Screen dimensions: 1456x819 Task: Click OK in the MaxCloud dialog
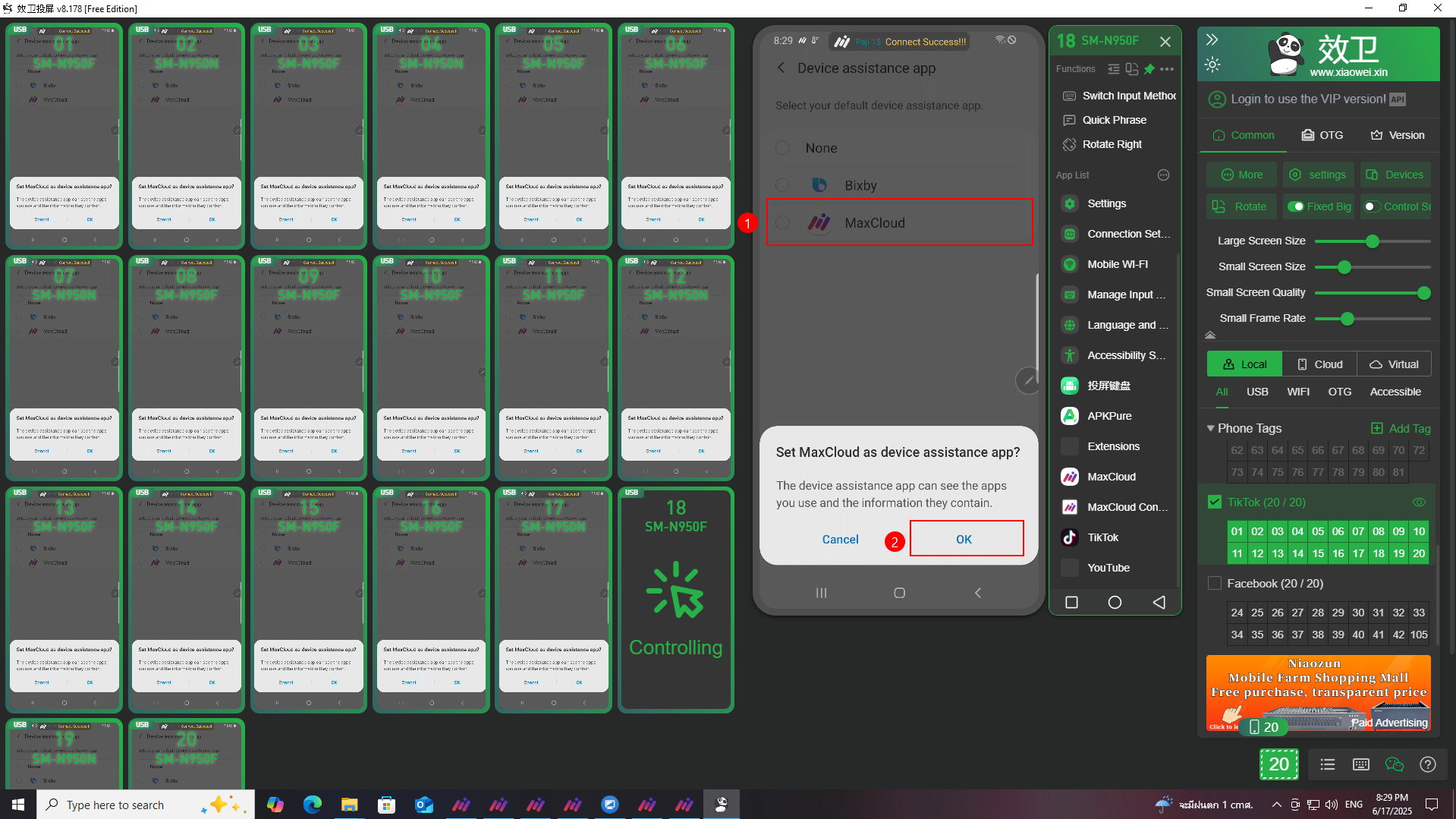click(964, 540)
